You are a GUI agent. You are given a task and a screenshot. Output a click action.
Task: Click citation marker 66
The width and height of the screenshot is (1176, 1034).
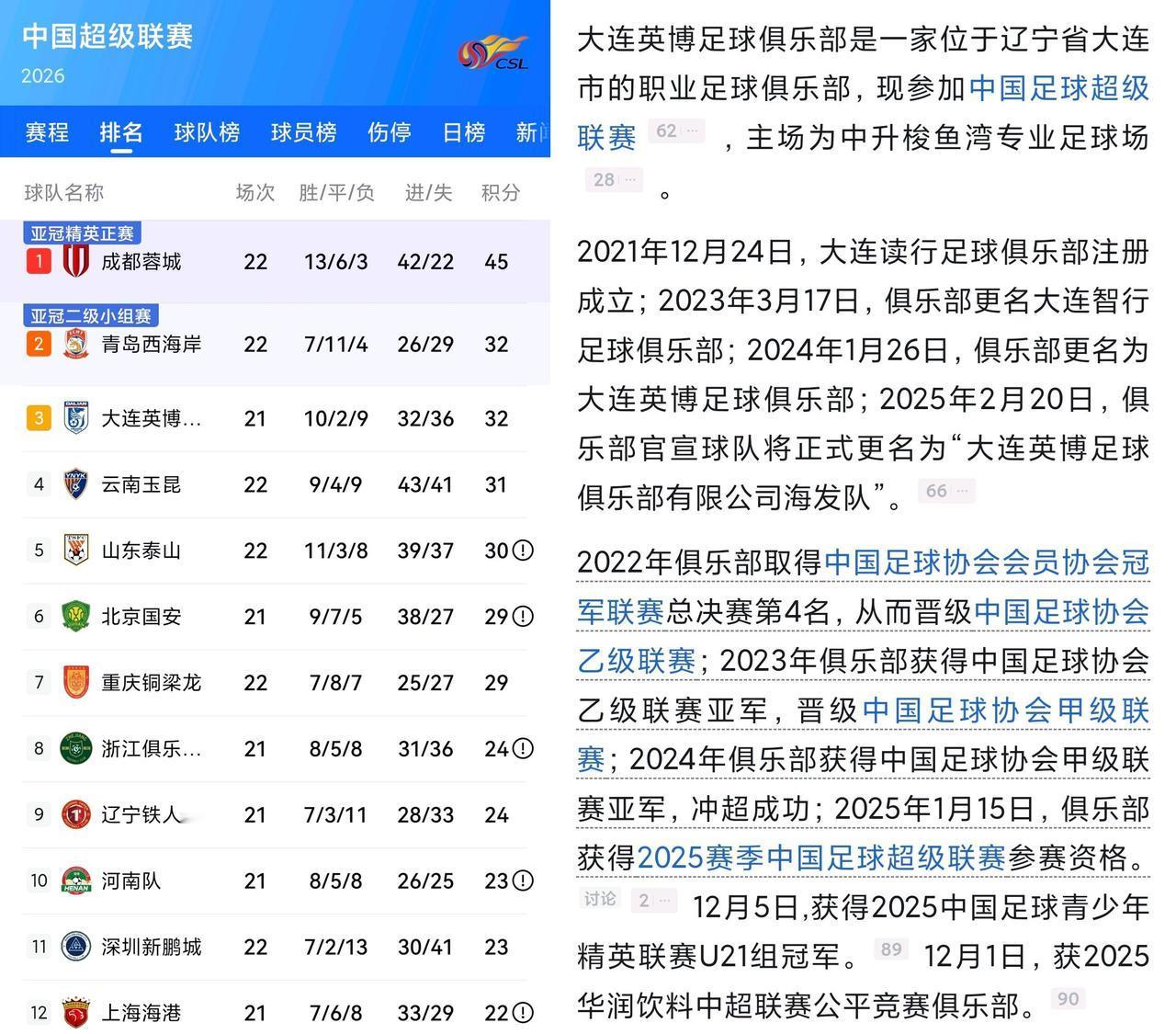pos(946,491)
